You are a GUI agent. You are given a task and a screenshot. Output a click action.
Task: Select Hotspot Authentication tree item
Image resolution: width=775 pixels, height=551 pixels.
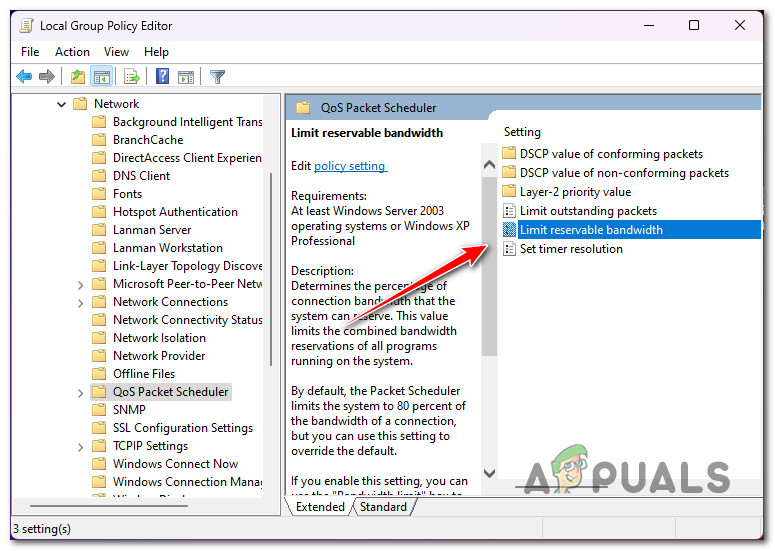coord(175,212)
